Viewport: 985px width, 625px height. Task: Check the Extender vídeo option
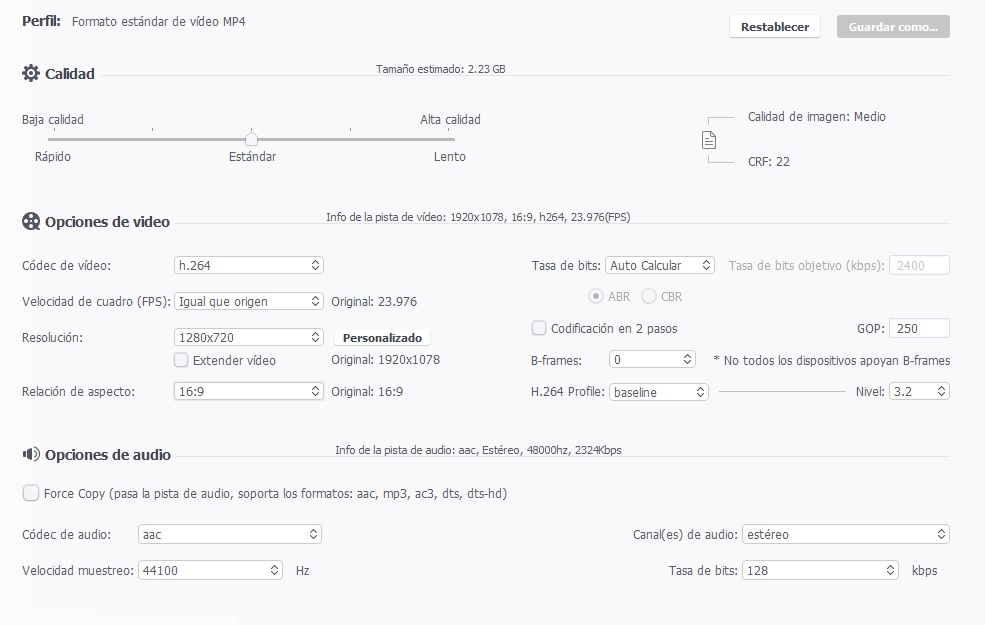click(x=181, y=360)
